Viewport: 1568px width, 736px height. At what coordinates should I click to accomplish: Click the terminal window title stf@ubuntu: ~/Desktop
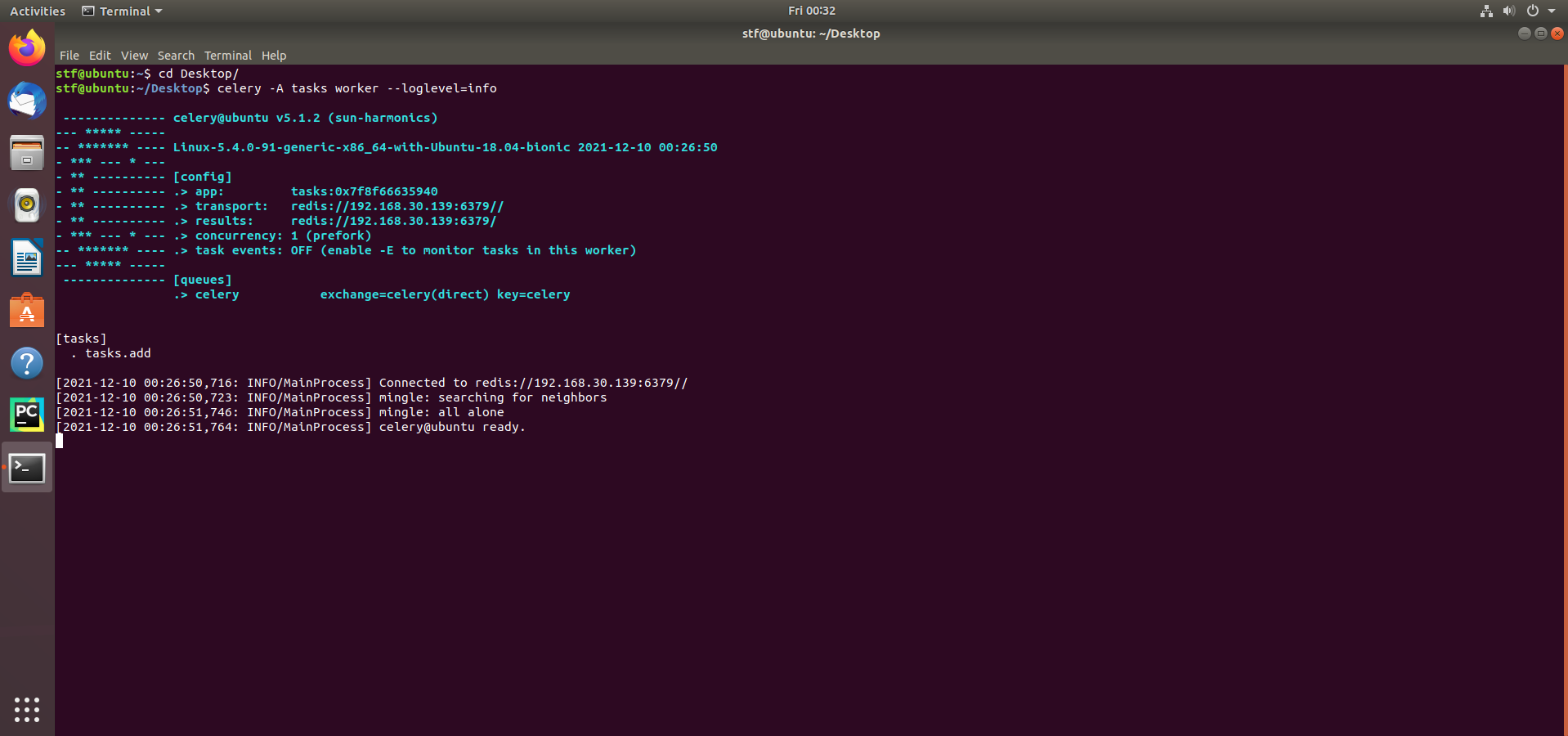click(811, 34)
